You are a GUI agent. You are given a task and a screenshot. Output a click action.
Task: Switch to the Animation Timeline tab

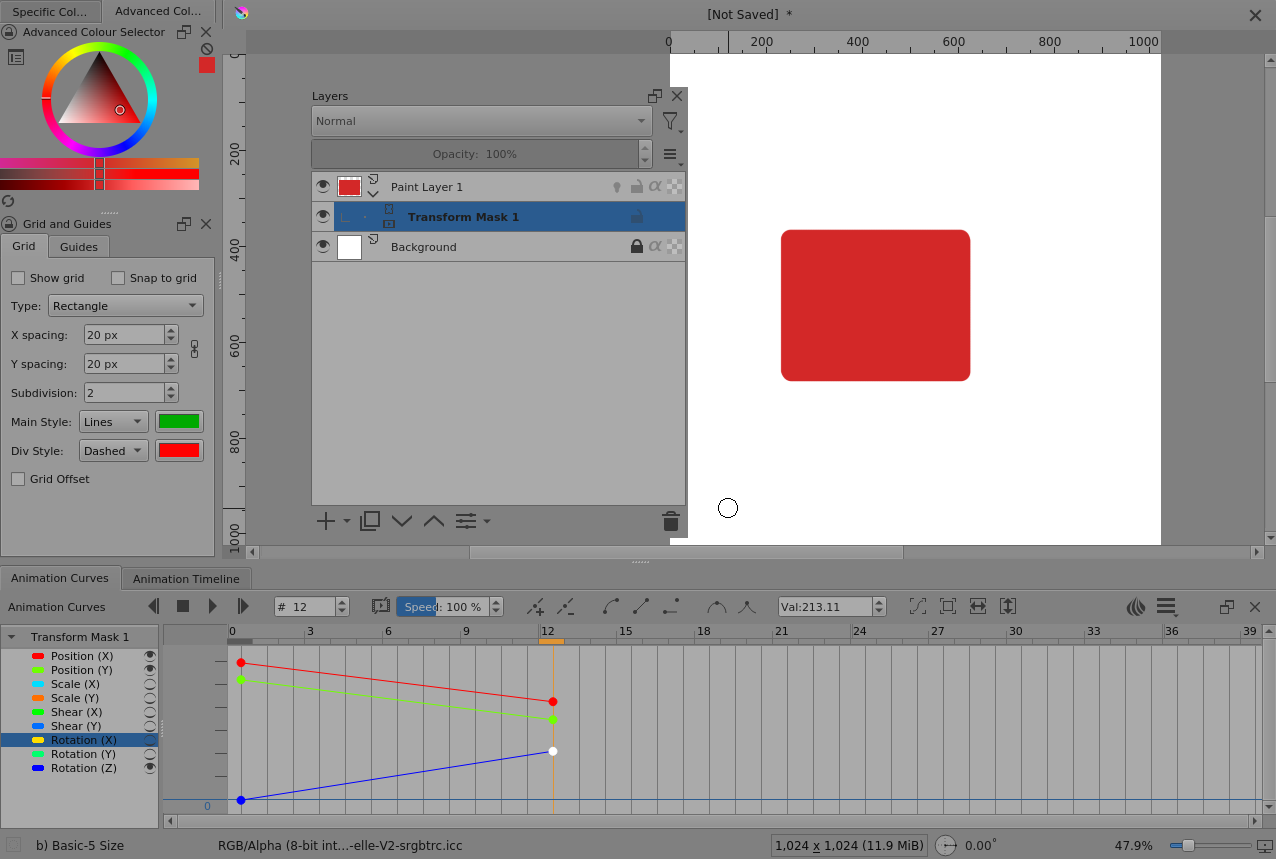(x=186, y=578)
